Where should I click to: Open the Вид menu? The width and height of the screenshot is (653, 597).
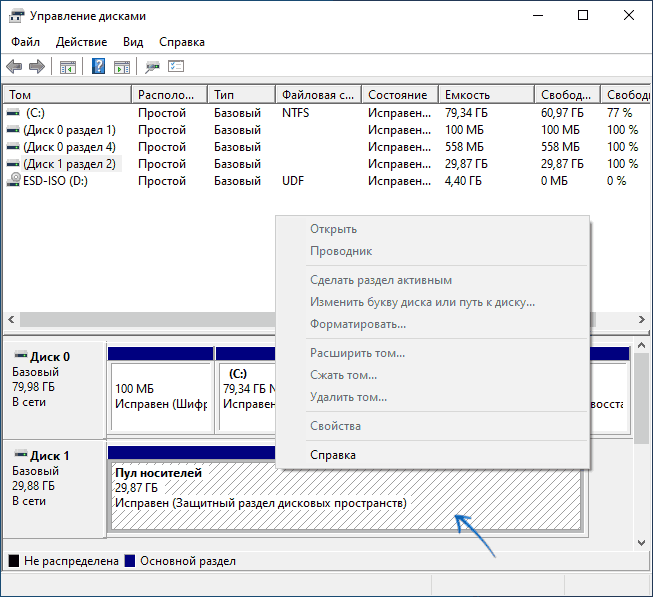click(x=133, y=42)
